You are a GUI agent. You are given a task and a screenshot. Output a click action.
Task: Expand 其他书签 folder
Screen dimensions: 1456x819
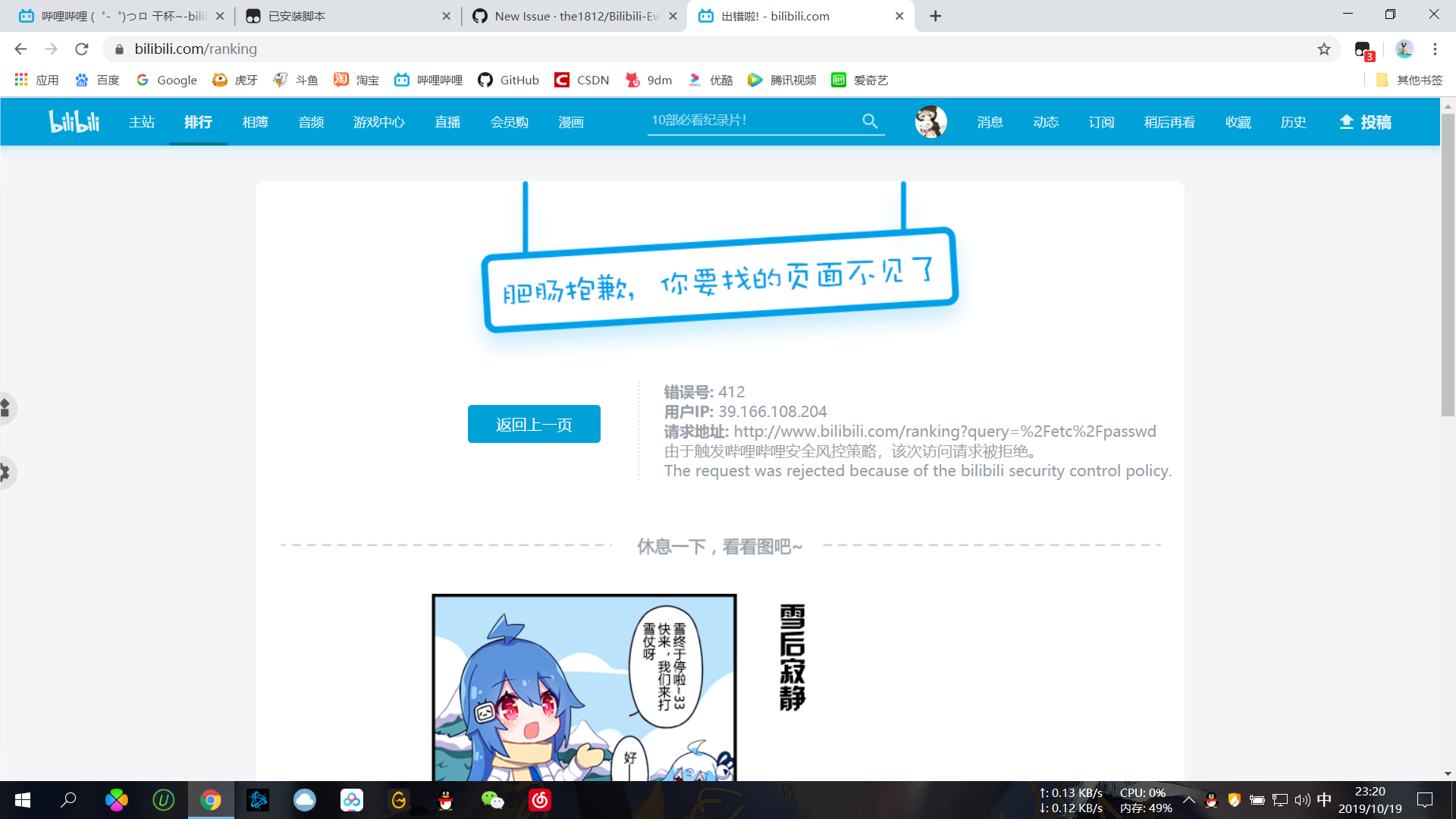pyautogui.click(x=1409, y=80)
